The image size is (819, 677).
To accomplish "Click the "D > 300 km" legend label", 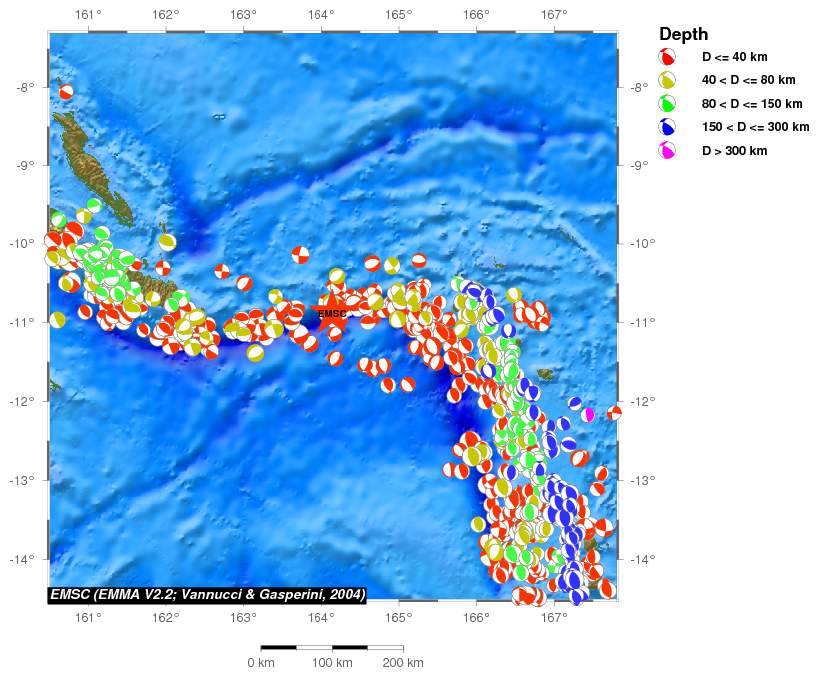I will (x=734, y=151).
